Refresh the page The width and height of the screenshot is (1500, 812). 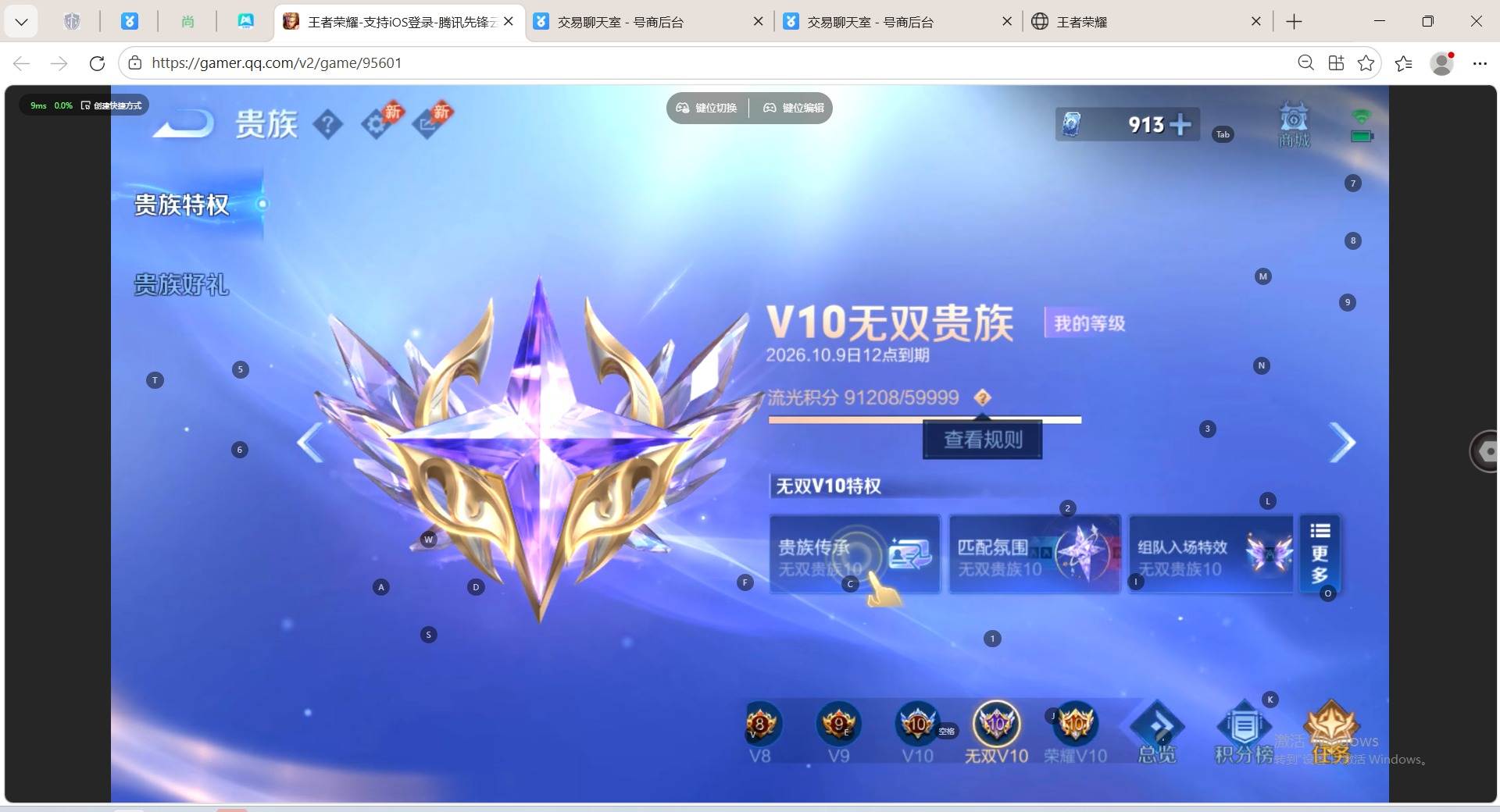(x=97, y=63)
